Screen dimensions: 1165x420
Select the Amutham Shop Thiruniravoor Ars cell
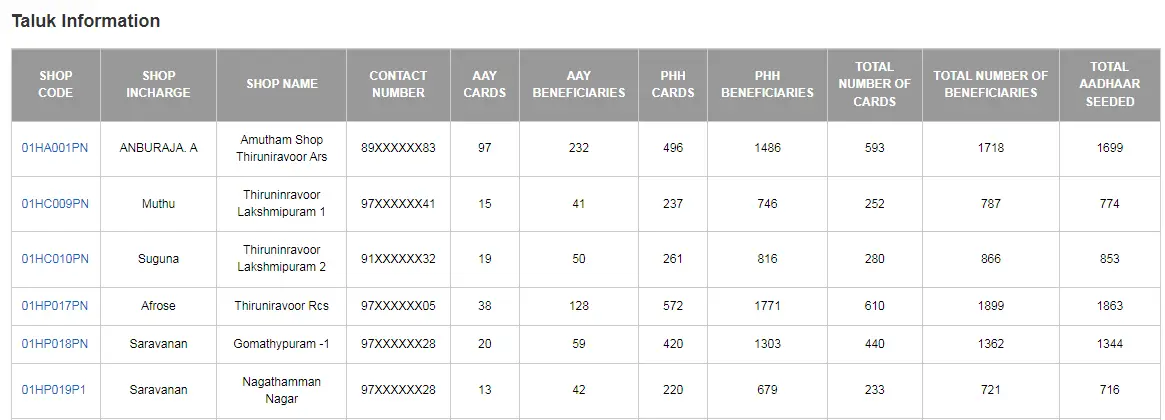coord(282,148)
